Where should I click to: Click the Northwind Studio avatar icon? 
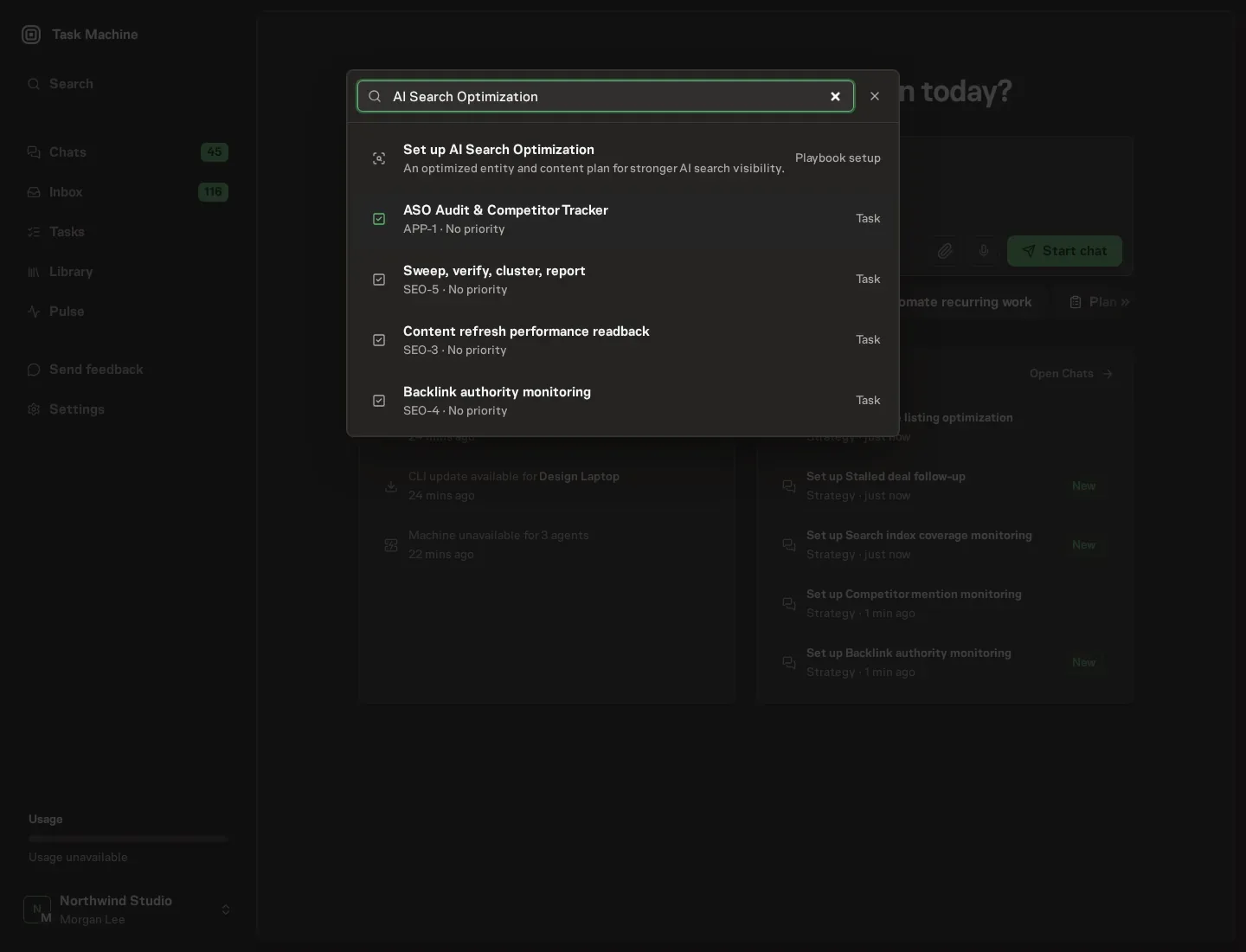point(37,910)
